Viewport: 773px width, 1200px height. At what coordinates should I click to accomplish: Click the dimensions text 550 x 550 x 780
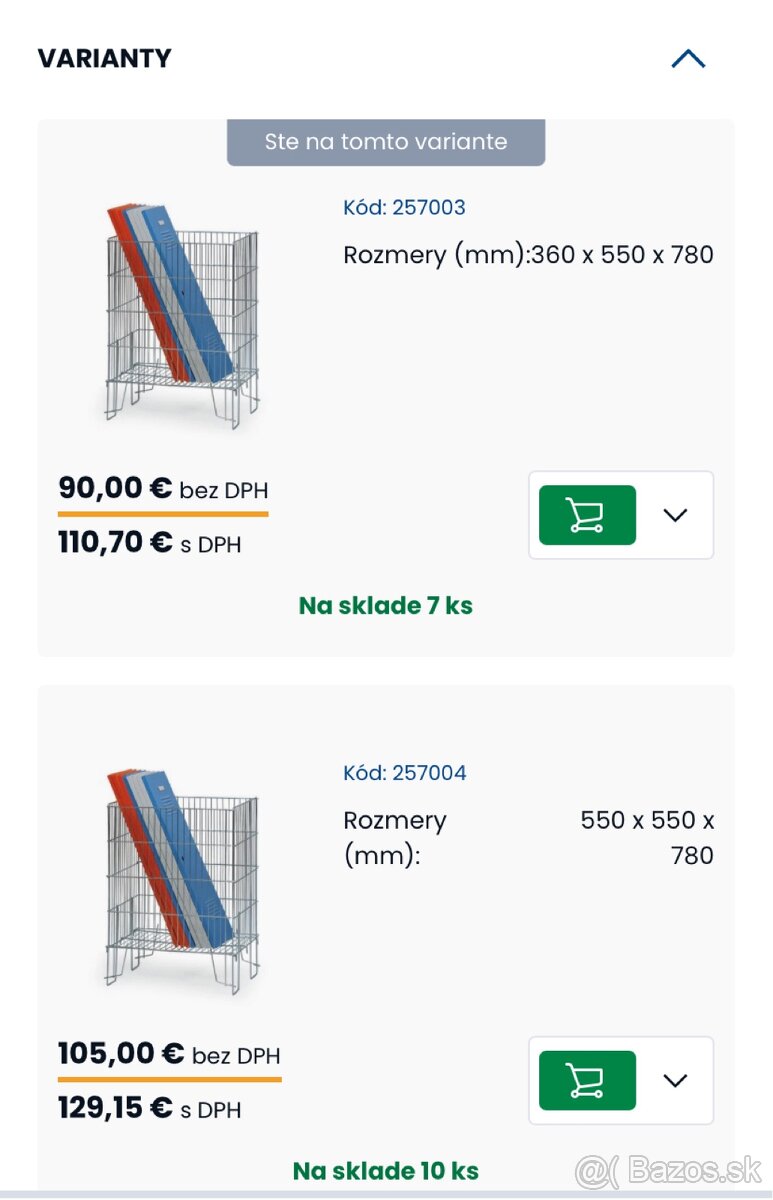click(x=647, y=838)
